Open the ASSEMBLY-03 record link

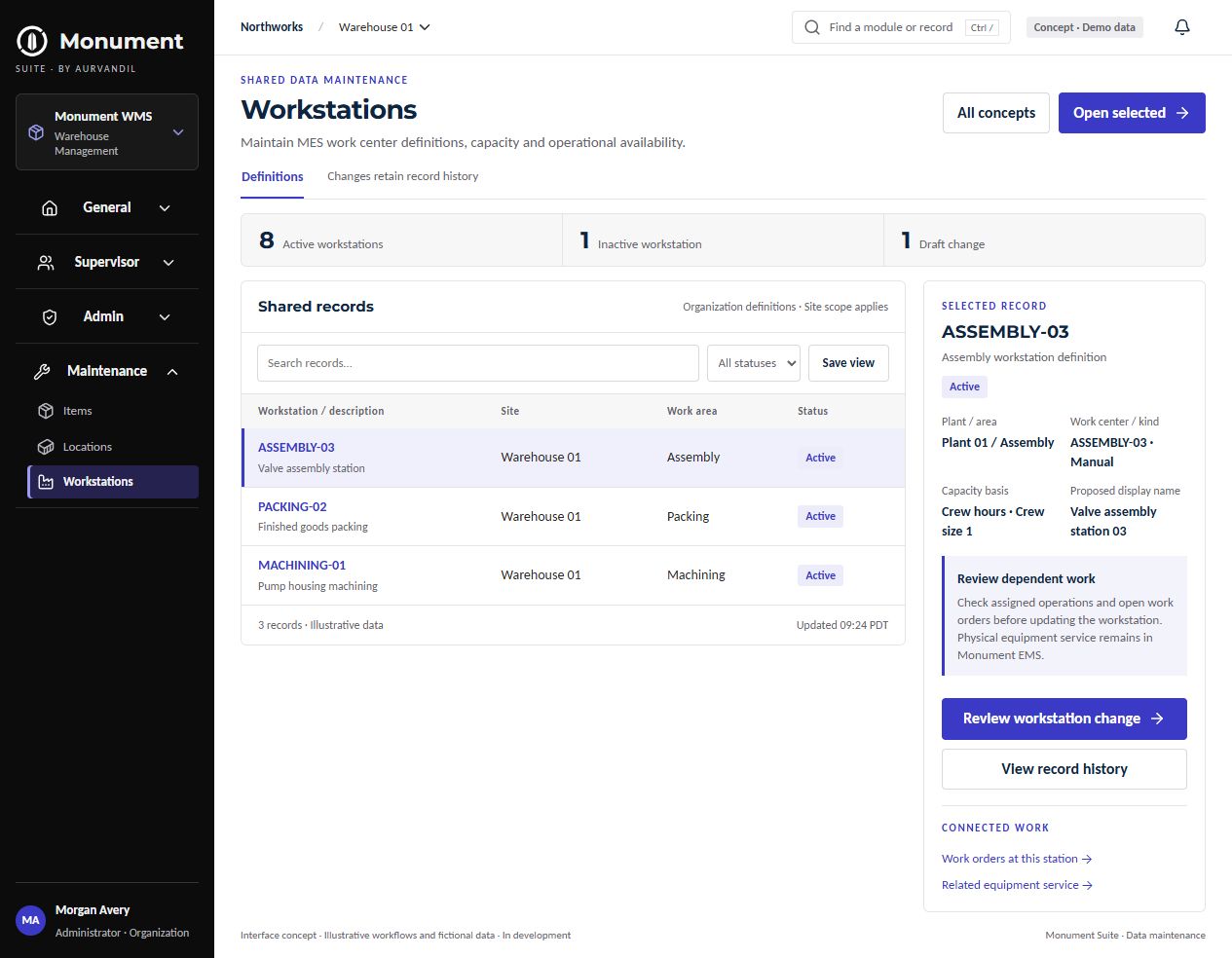click(296, 448)
